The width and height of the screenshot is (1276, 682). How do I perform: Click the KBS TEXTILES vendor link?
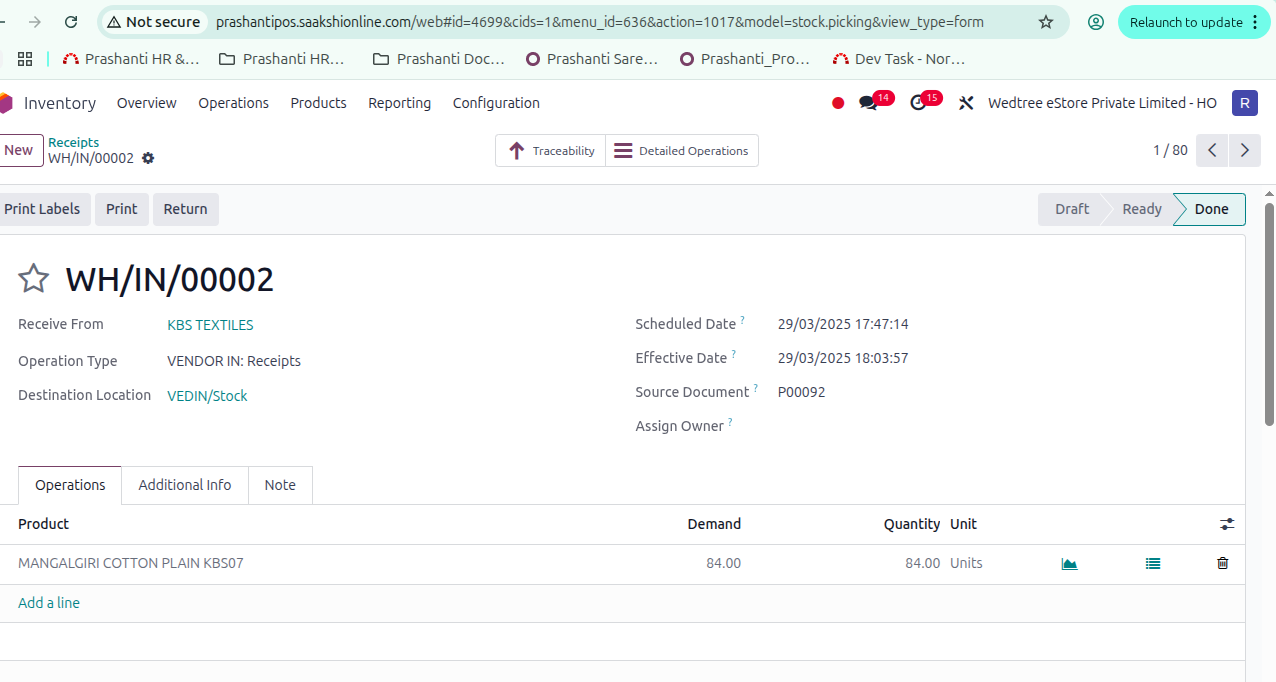tap(210, 325)
